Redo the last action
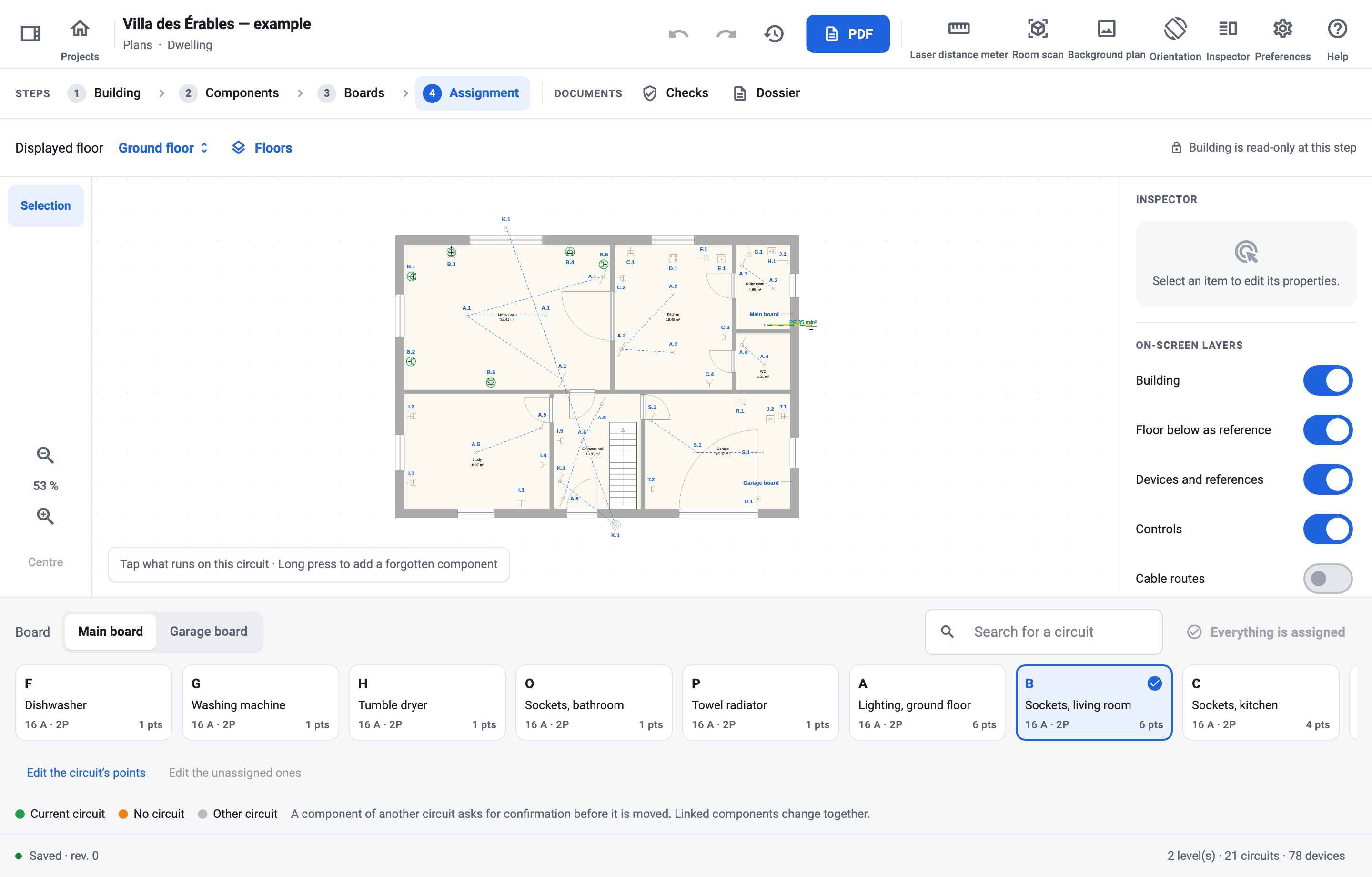 pyautogui.click(x=726, y=34)
